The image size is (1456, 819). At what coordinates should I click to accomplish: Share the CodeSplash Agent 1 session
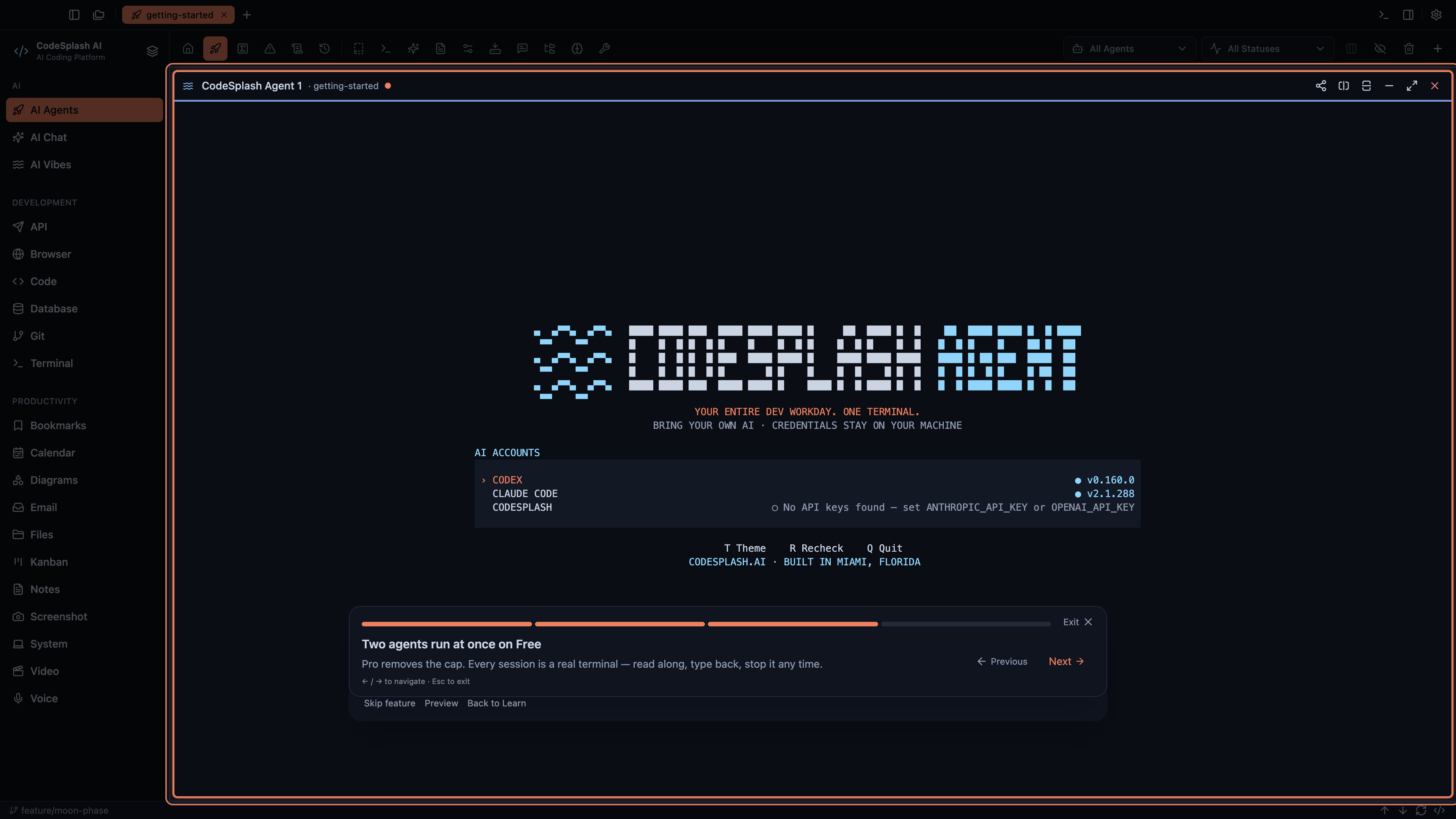(1321, 86)
